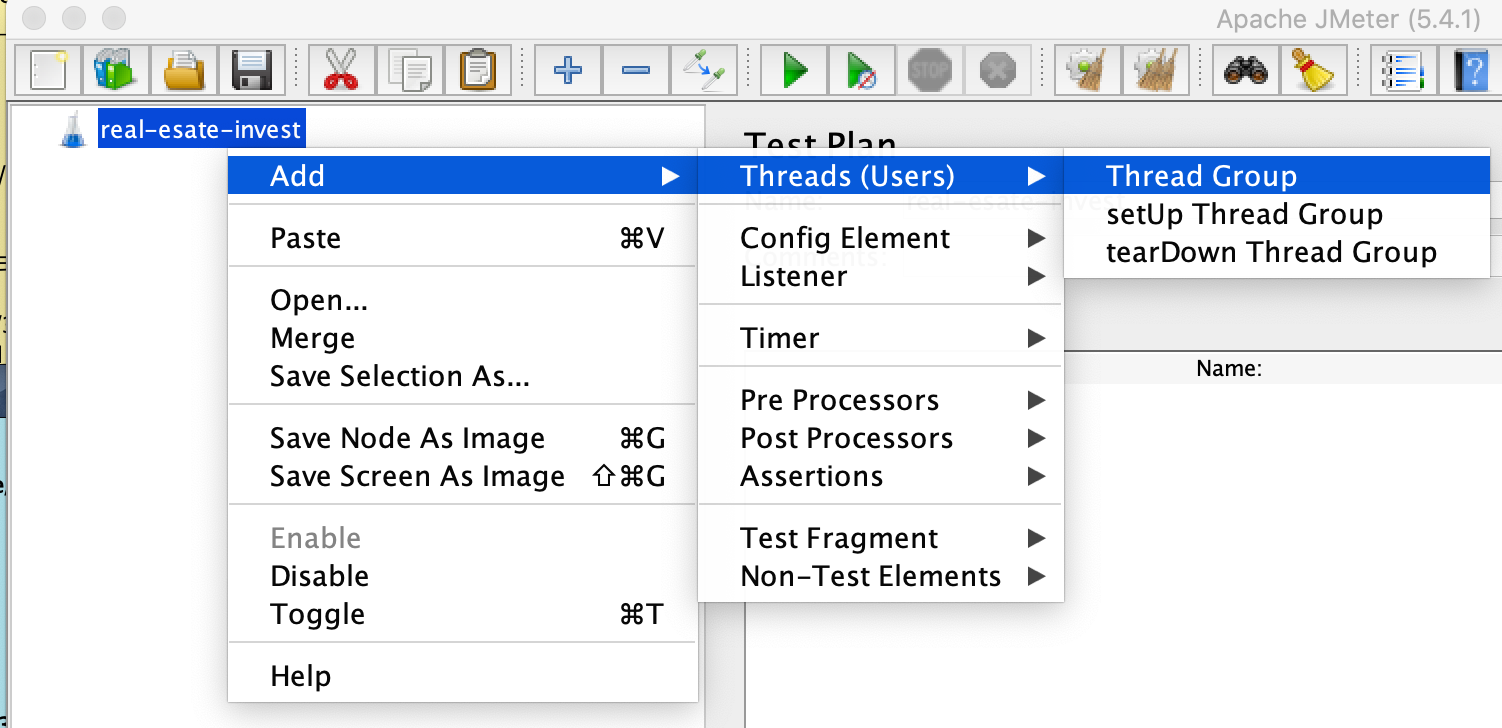The height and width of the screenshot is (728, 1502).
Task: Expand the Config Element submenu
Action: click(881, 238)
